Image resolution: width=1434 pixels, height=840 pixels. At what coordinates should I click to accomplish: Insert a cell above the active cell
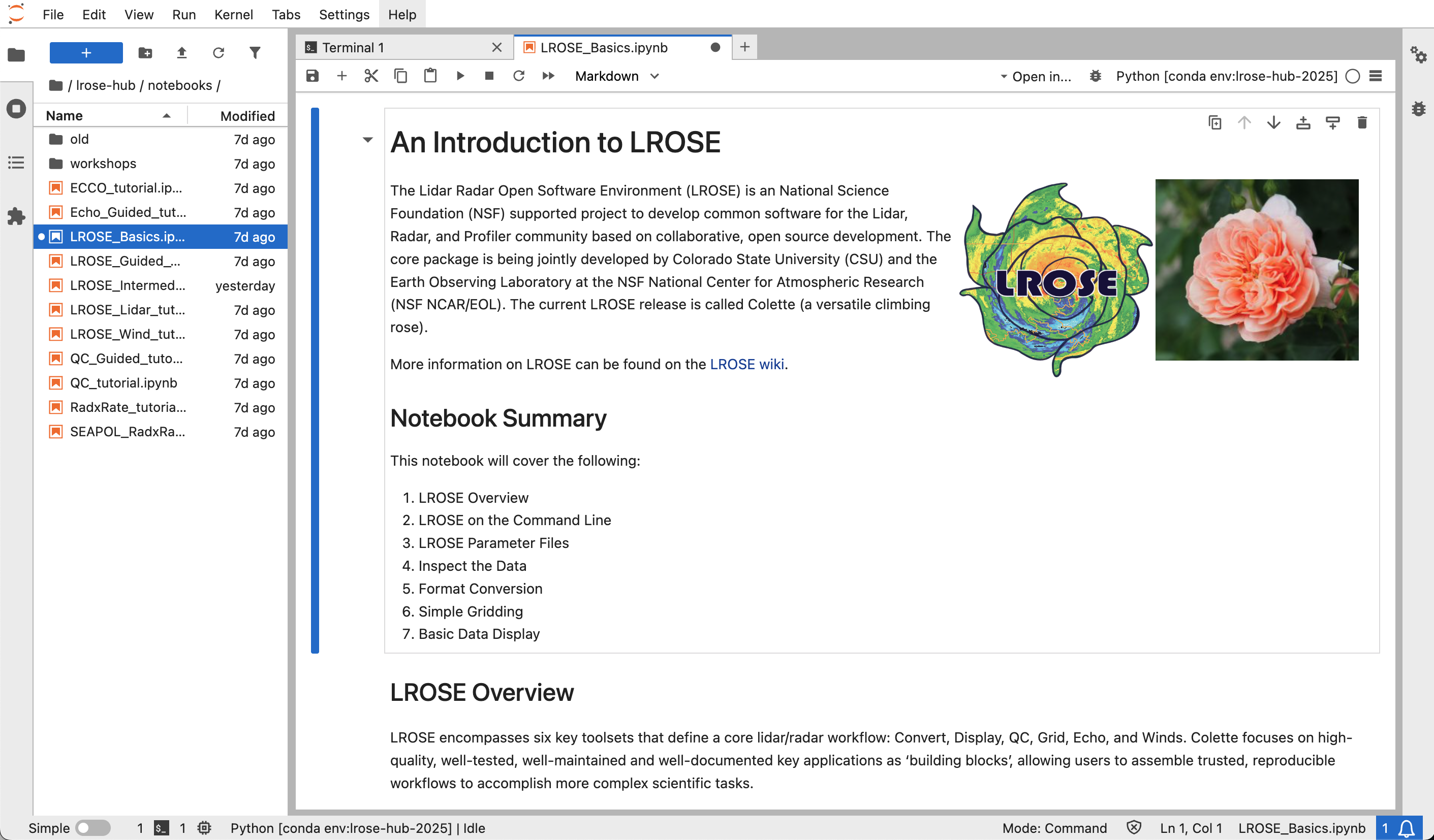[x=1303, y=122]
